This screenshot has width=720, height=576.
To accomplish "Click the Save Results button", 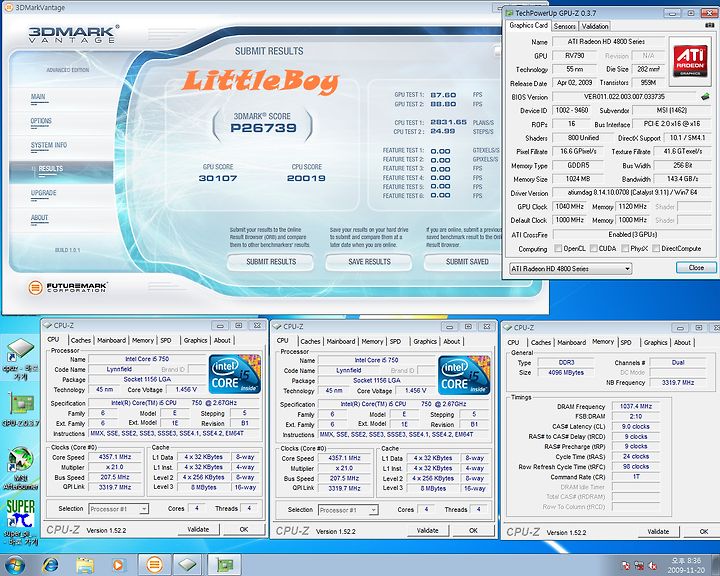I will 369,262.
